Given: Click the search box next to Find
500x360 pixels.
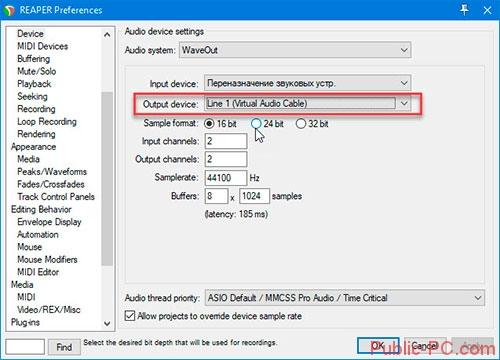Looking at the screenshot, I should pos(25,347).
